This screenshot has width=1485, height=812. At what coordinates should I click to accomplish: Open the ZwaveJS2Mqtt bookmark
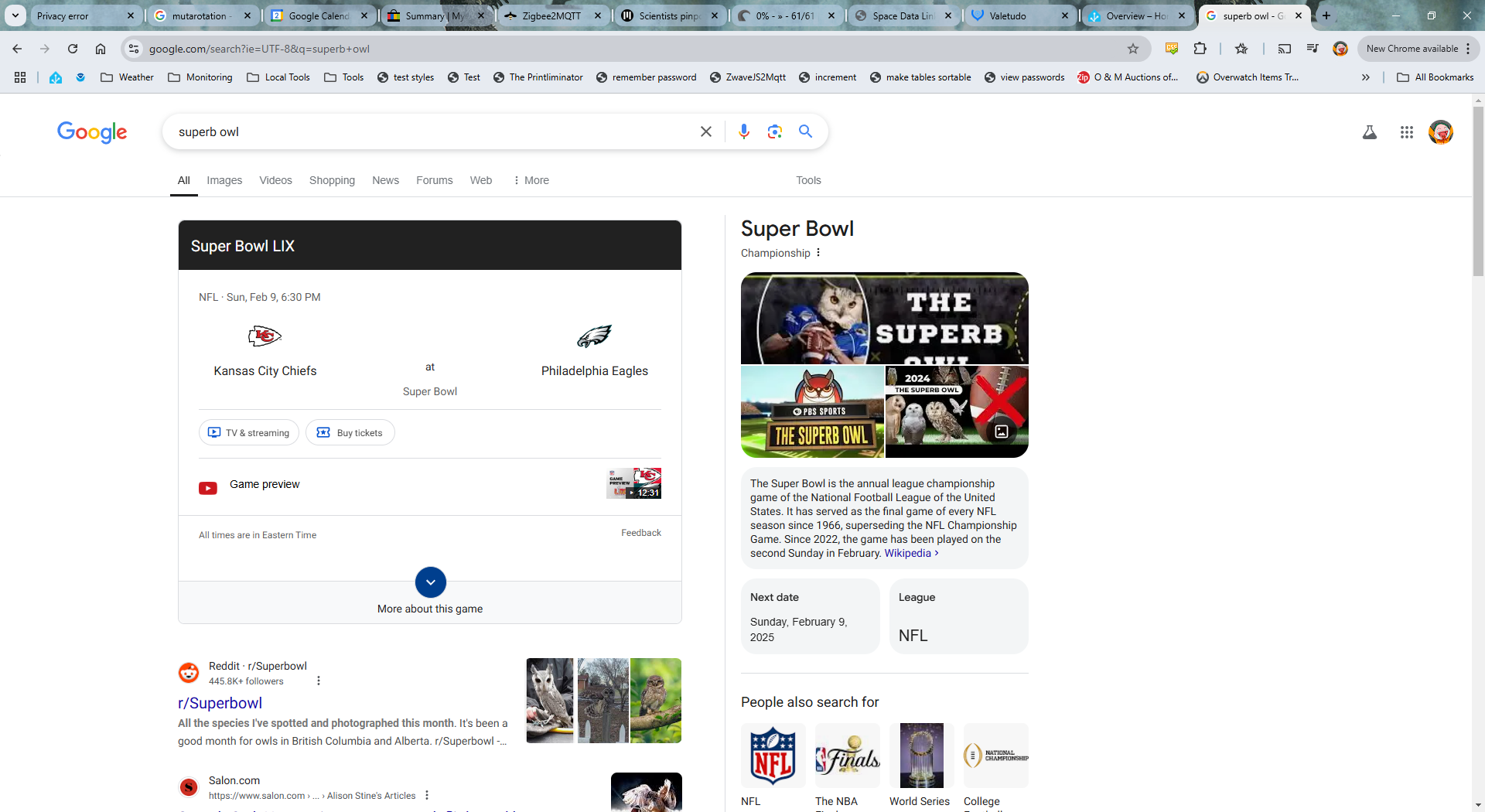(747, 77)
